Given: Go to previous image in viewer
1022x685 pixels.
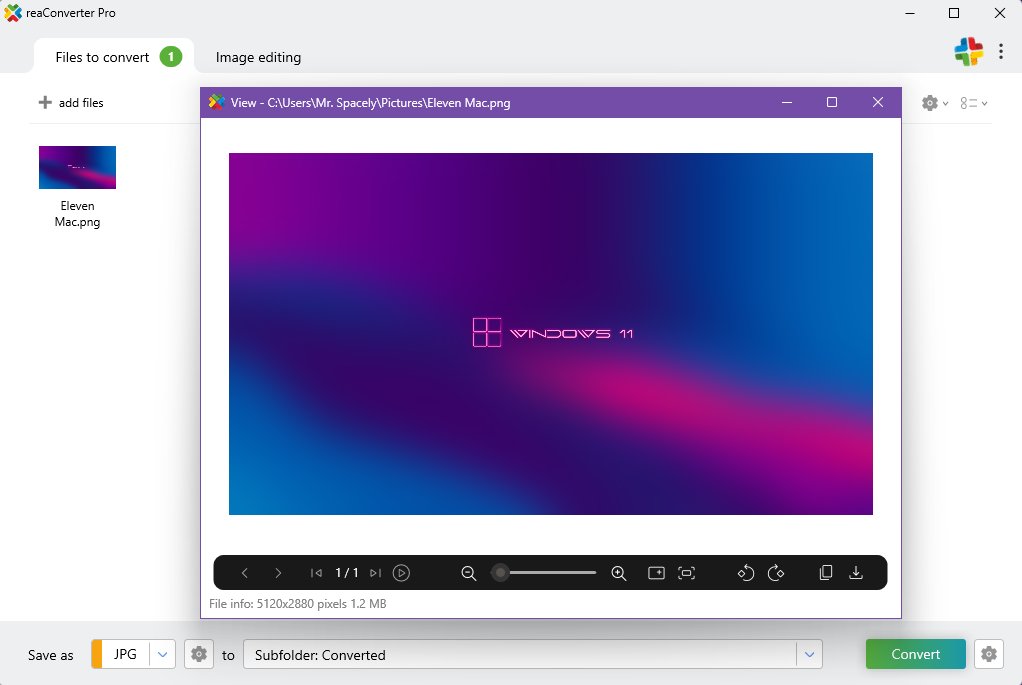Looking at the screenshot, I should (x=245, y=573).
